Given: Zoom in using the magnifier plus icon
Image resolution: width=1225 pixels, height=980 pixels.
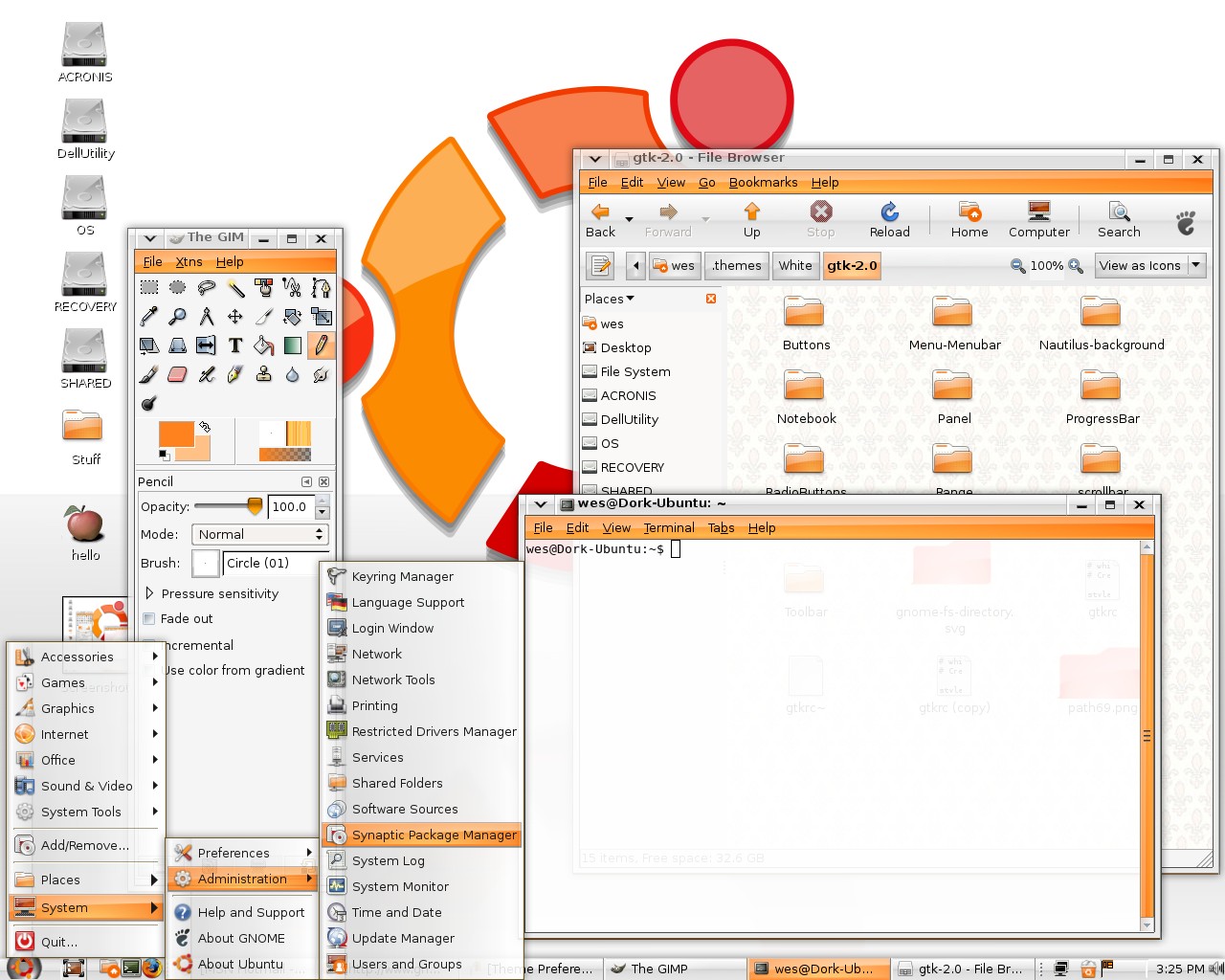Looking at the screenshot, I should [1076, 266].
